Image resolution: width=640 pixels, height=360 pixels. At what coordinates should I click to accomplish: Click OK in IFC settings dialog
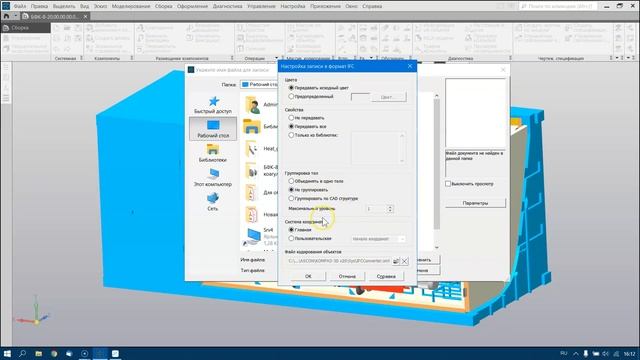(308, 276)
